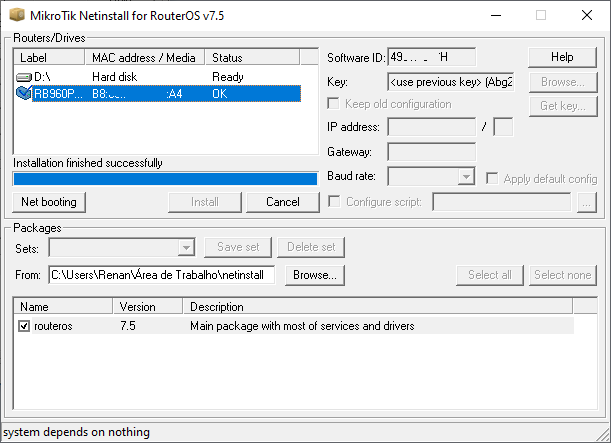Open the Baud rate dropdown
The width and height of the screenshot is (611, 443).
(466, 177)
